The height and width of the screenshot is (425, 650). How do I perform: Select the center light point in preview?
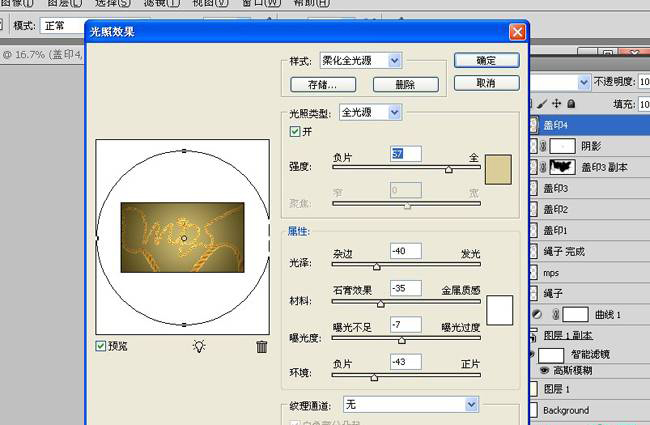click(x=184, y=238)
